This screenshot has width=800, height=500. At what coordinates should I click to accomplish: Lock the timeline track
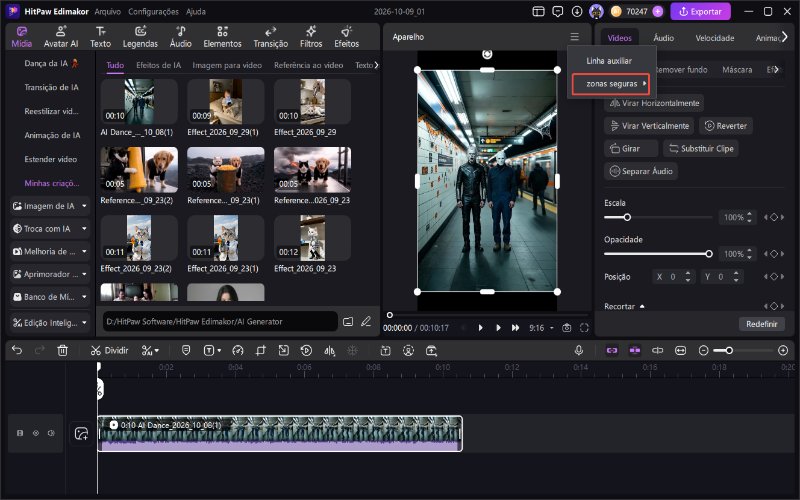(x=20, y=433)
